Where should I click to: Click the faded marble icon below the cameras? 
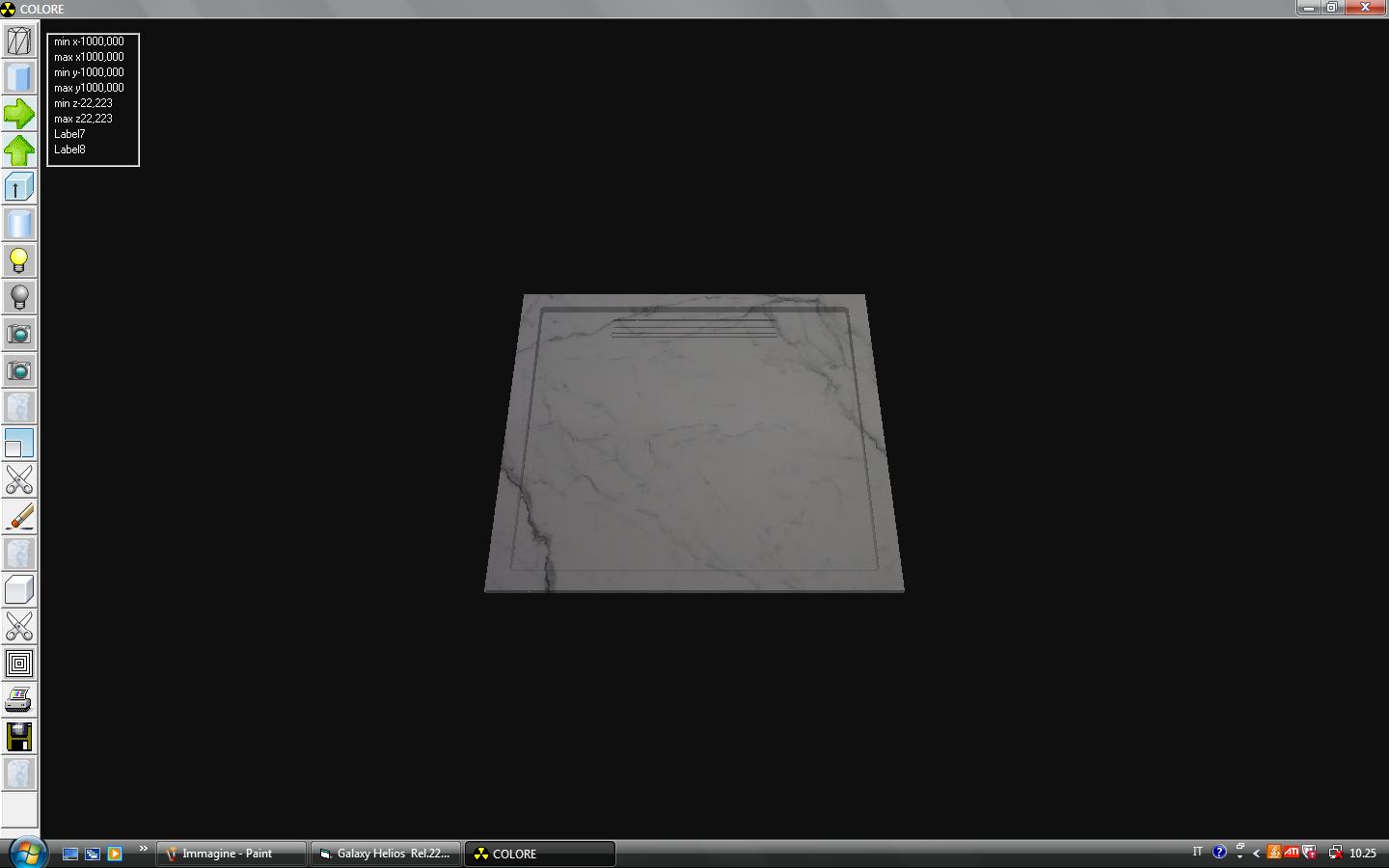19,407
